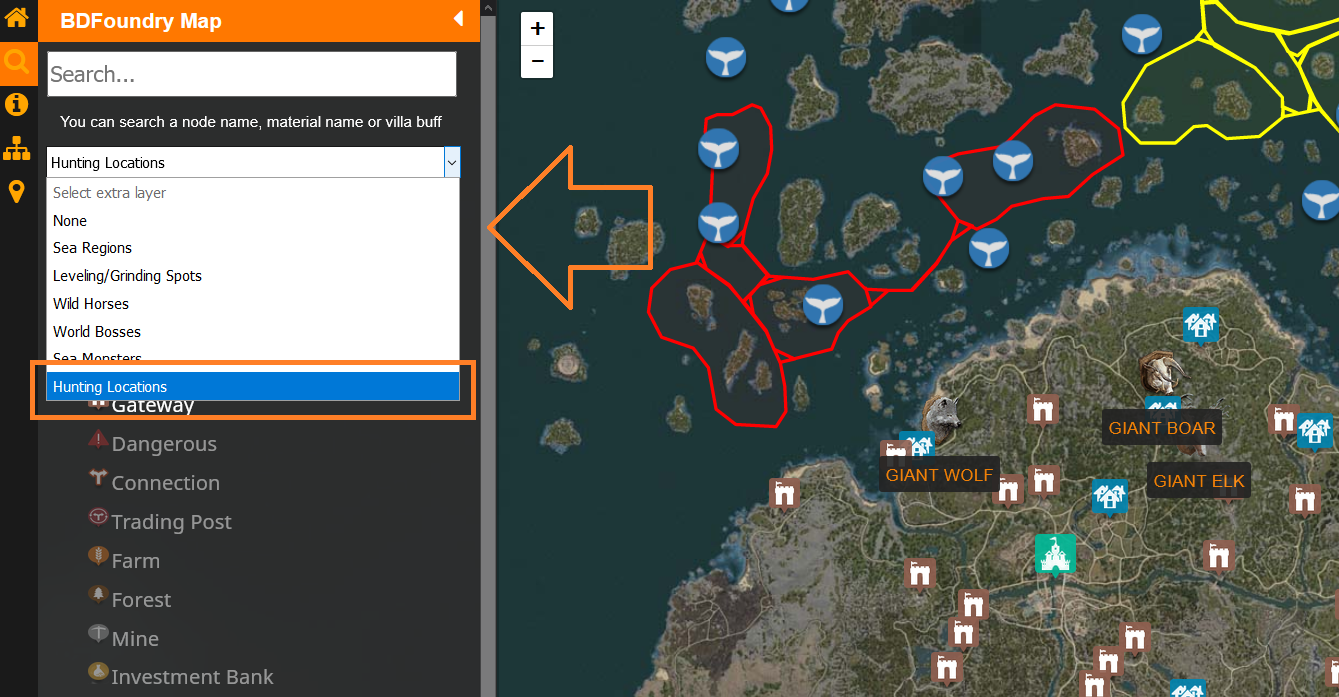Select the teal castle city marker
Viewport: 1339px width, 697px height.
1054,554
